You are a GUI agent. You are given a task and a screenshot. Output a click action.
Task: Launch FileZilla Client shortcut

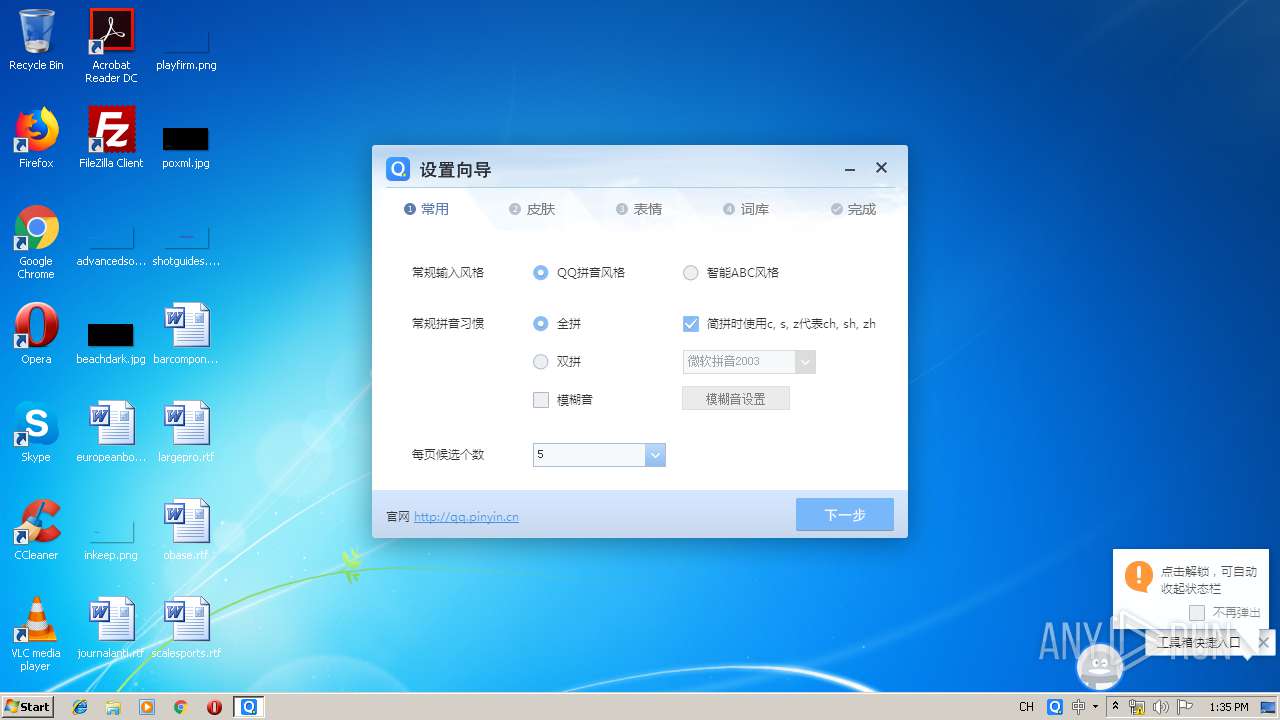click(111, 138)
